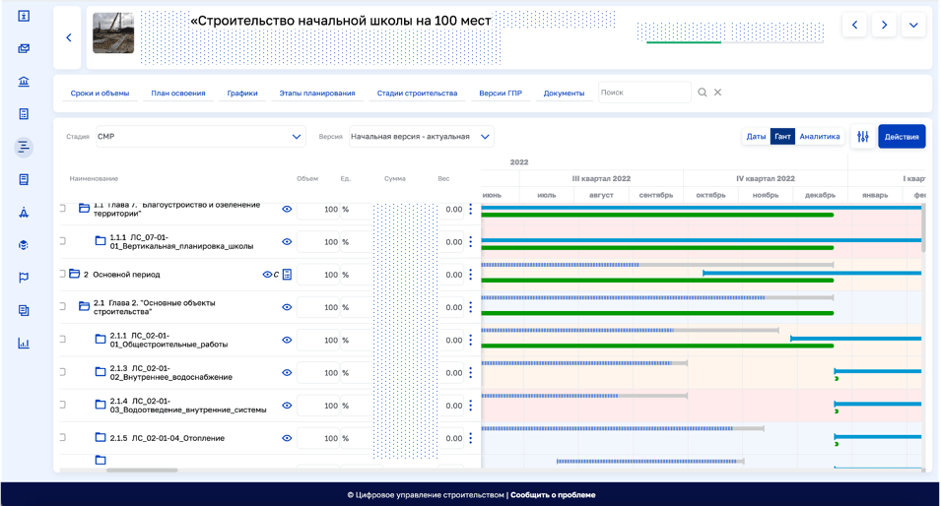Open the Gantt chart icon in the left sidebar
941x506 pixels.
pyautogui.click(x=23, y=147)
